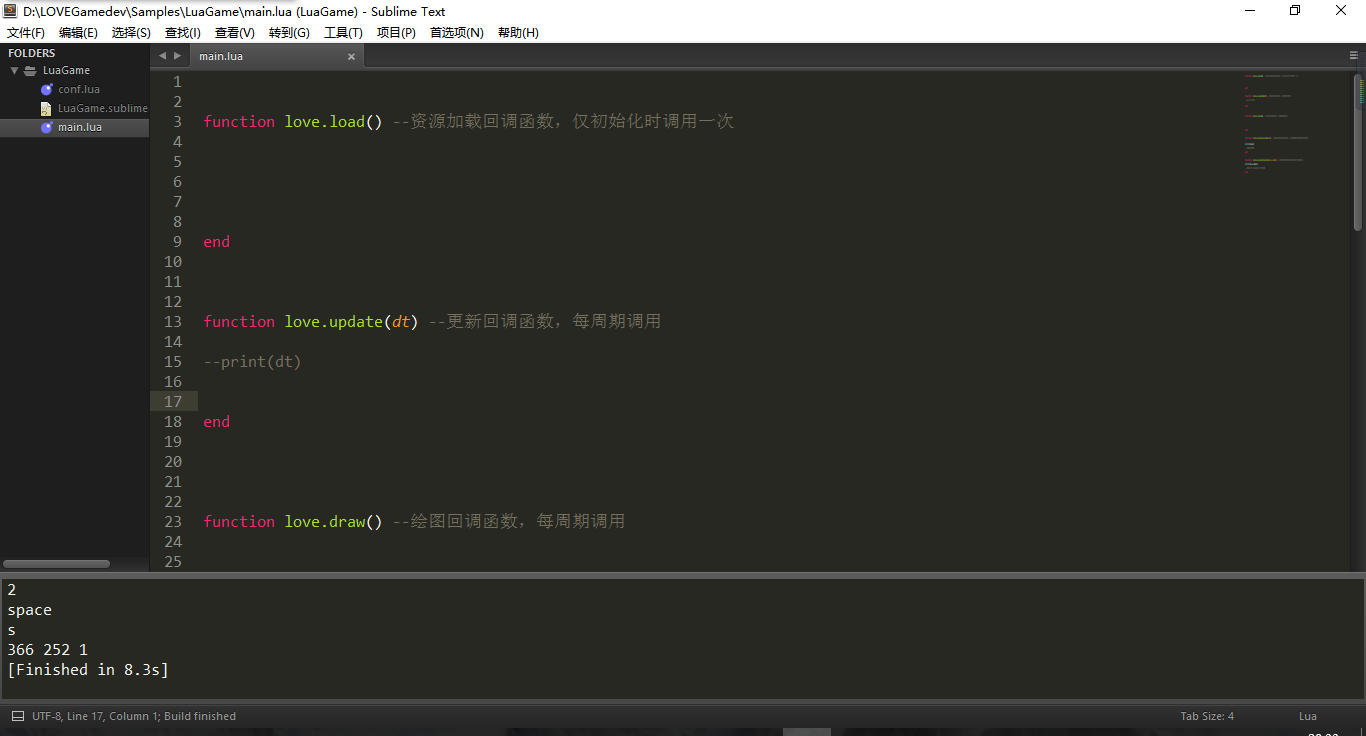Click the FOLDERS header in the sidebar
This screenshot has height=736, width=1366.
point(32,53)
